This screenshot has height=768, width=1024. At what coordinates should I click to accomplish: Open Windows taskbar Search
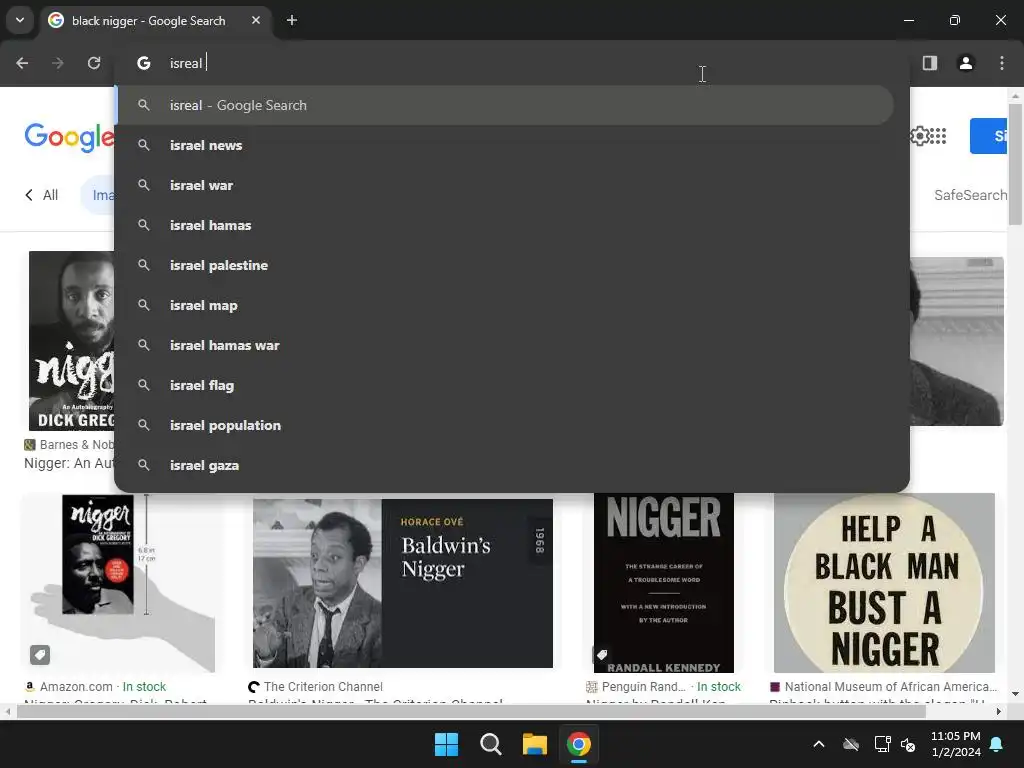click(490, 744)
